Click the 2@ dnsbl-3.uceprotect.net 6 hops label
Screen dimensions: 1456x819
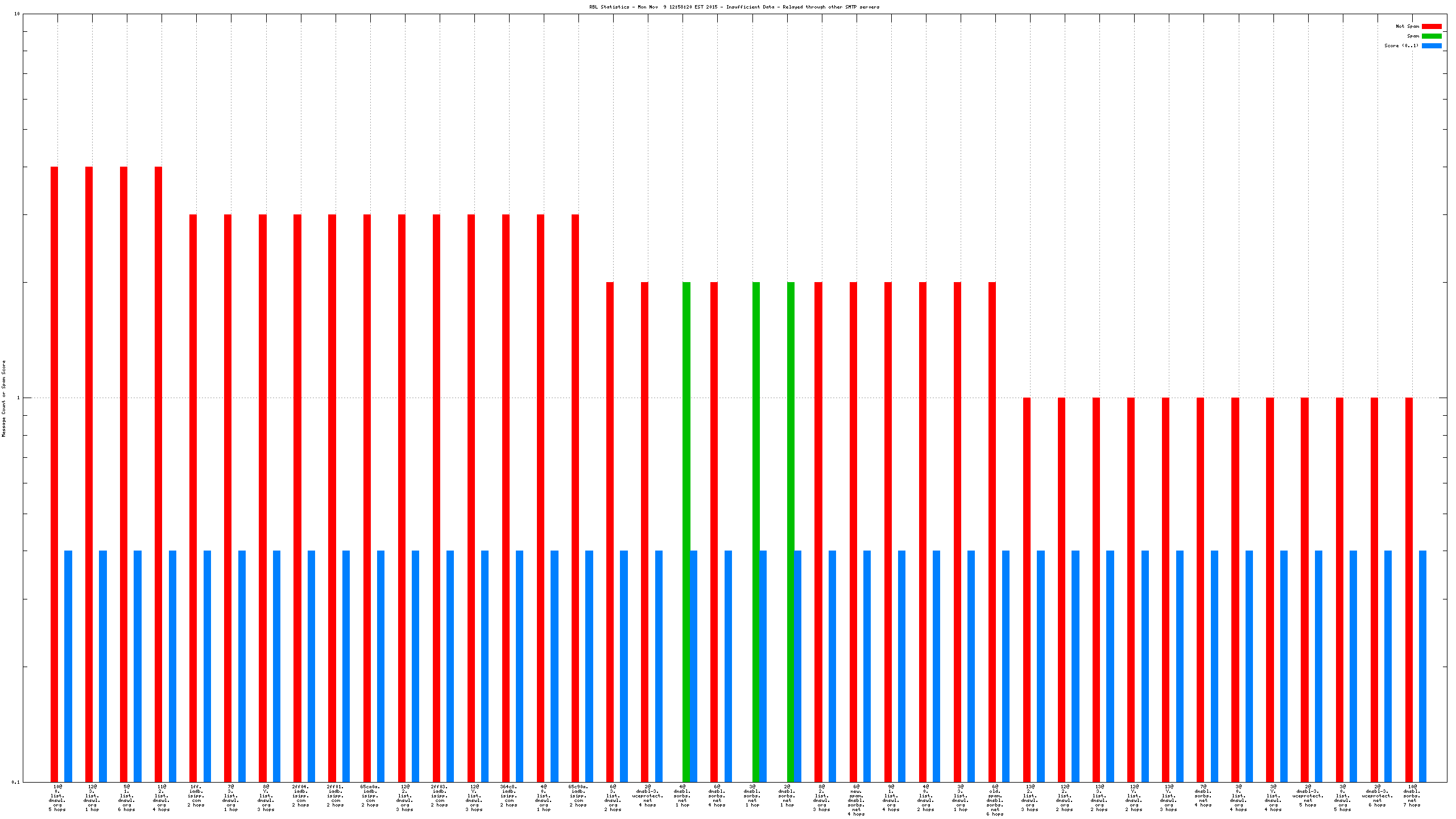1377,795
